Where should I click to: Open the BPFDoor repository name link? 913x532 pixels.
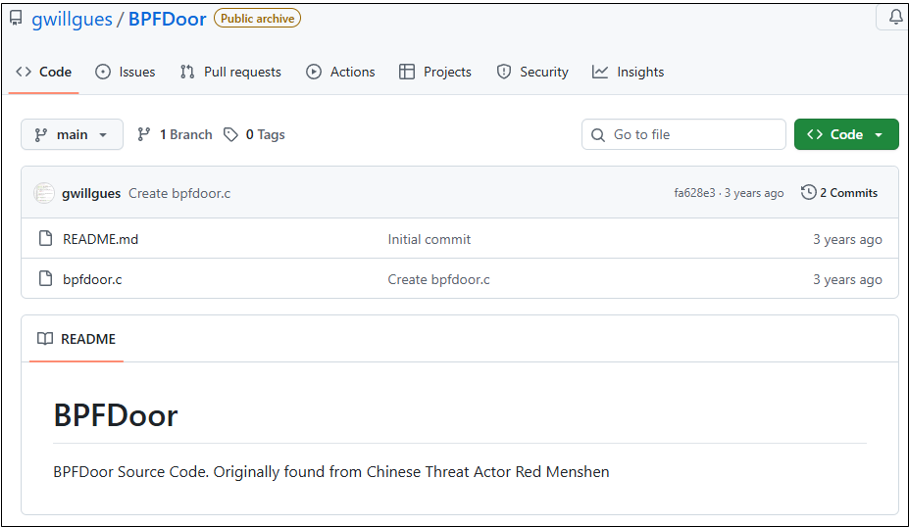pos(167,19)
